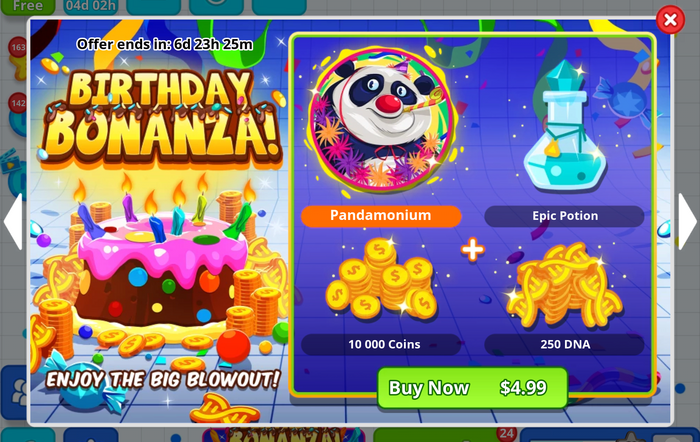This screenshot has height=442, width=700.
Task: Open the Free reward button behind popup
Action: click(x=28, y=6)
